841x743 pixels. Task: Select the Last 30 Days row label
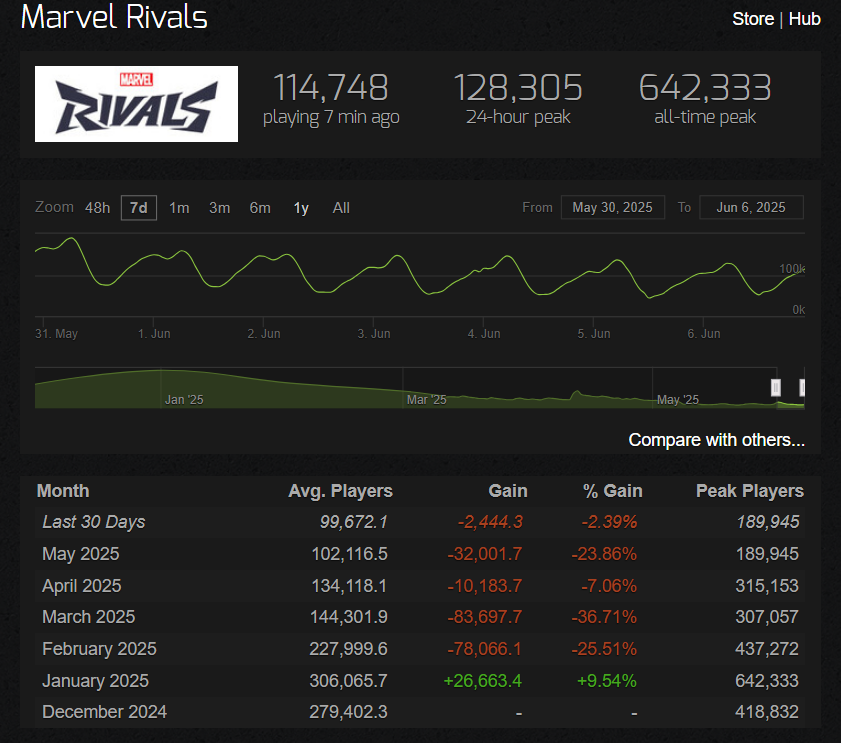point(94,522)
